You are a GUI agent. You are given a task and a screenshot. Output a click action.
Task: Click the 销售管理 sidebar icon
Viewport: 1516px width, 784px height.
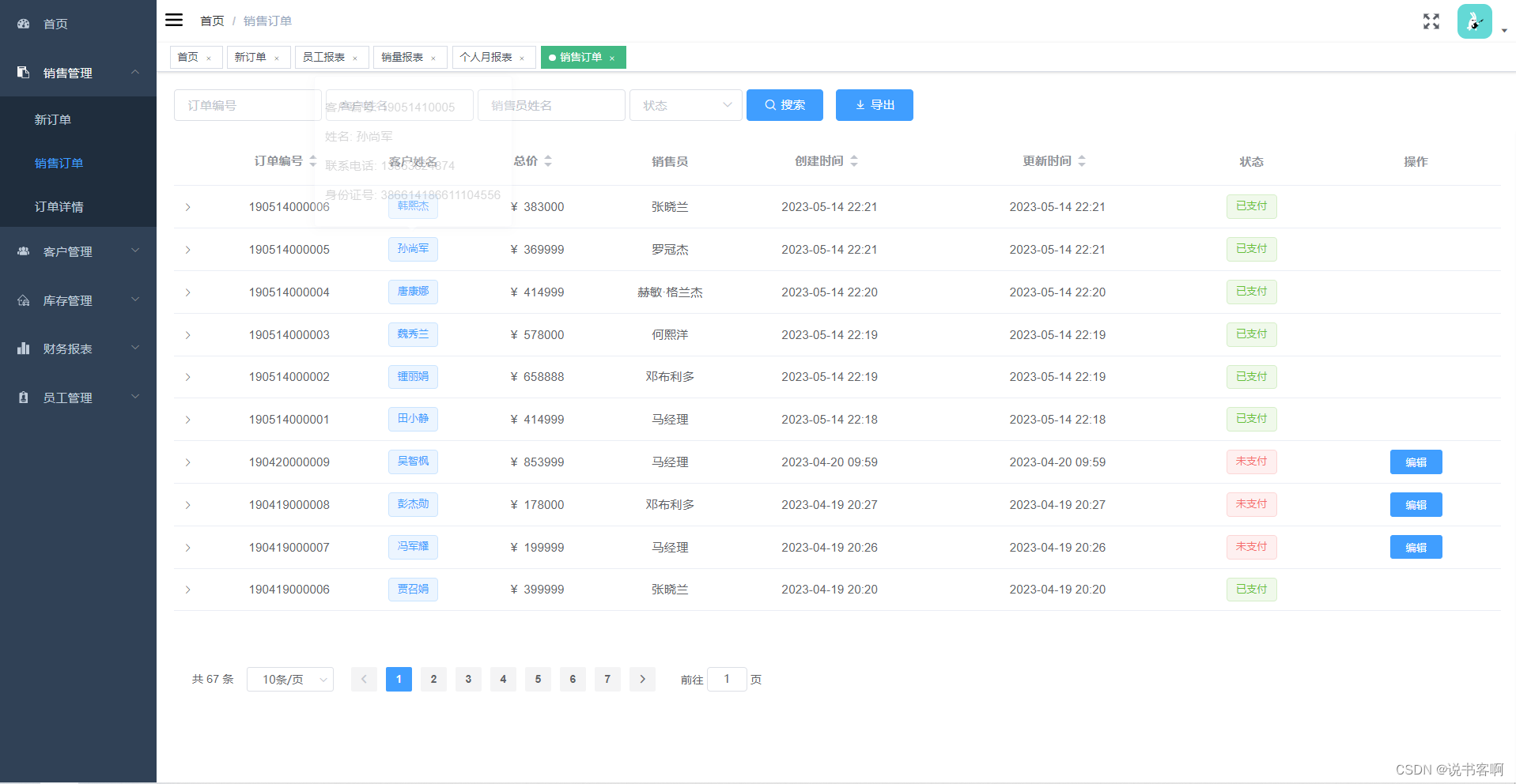24,72
